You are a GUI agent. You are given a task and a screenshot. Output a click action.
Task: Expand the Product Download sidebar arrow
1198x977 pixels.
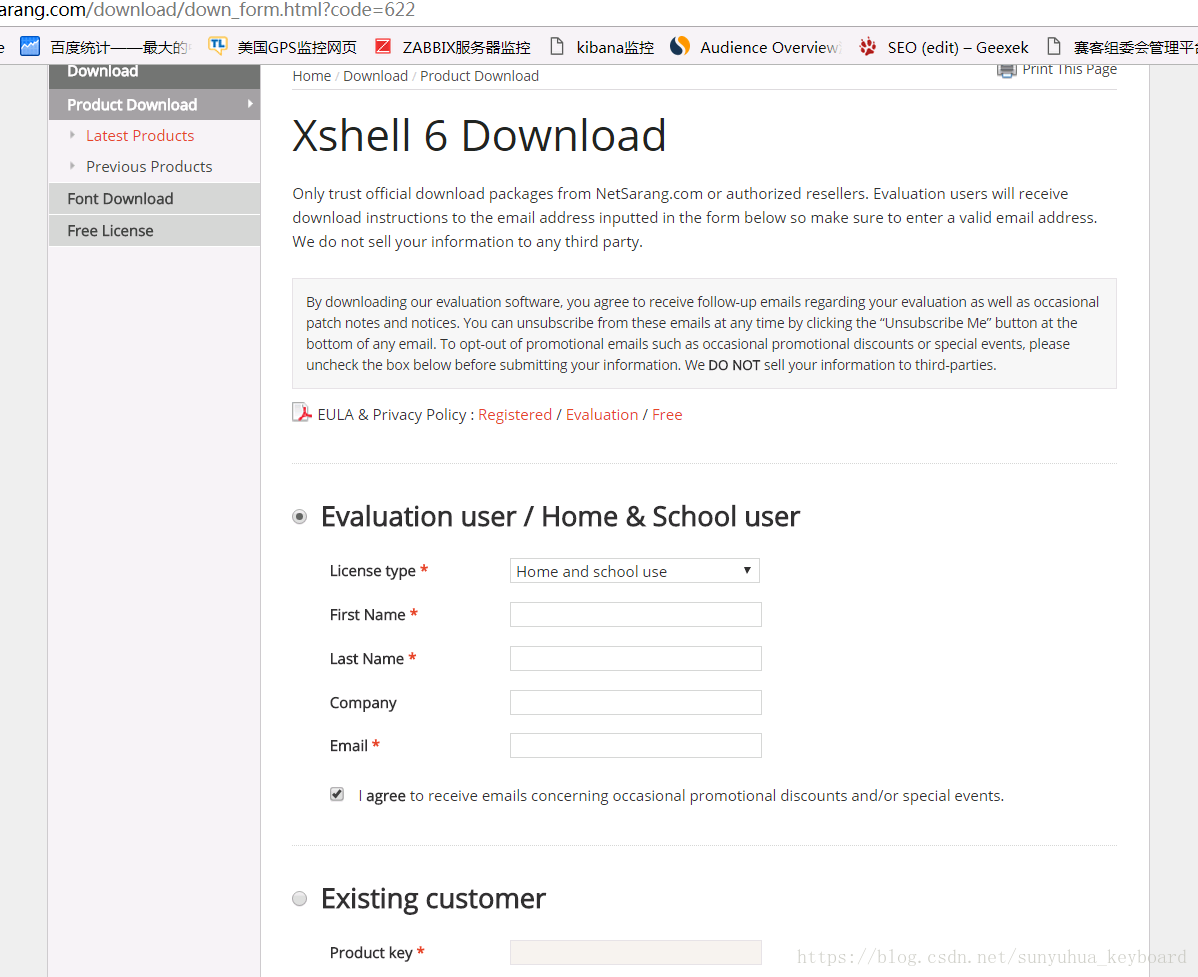coord(250,104)
